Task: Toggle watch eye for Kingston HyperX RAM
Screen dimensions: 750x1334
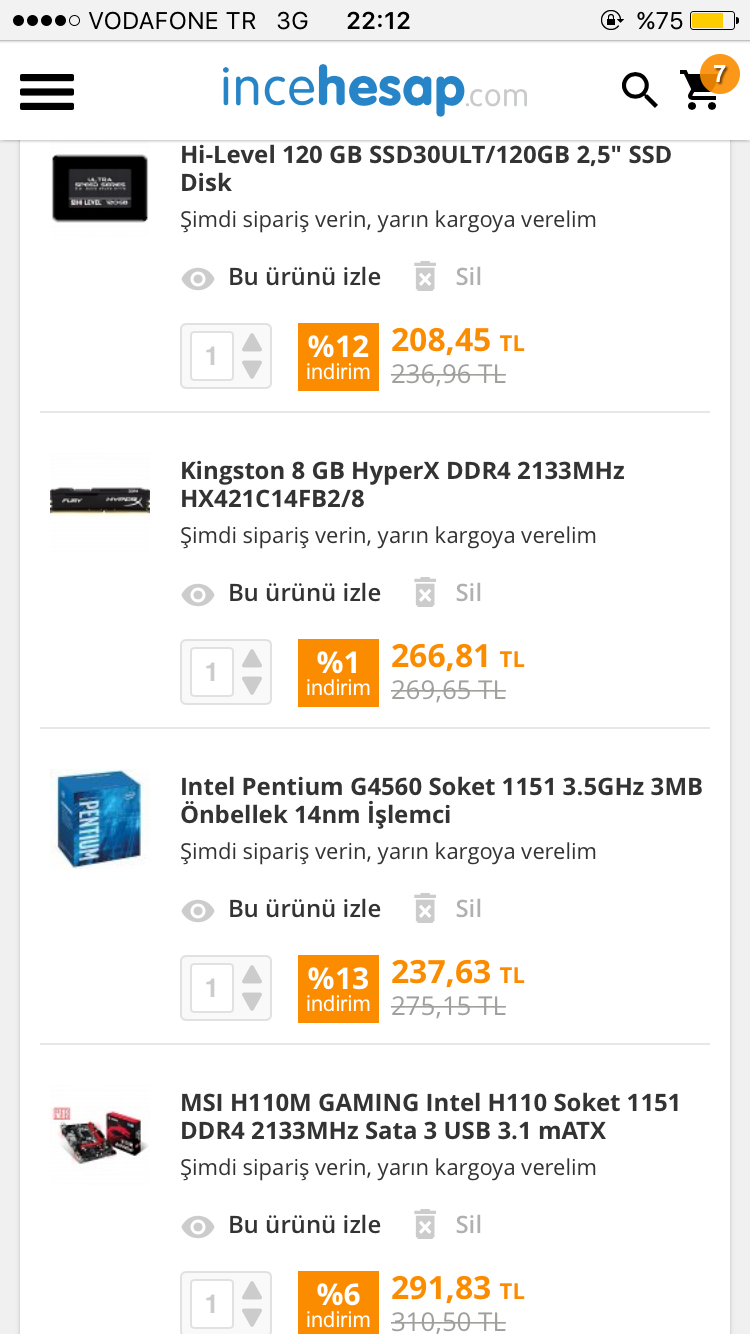Action: coord(198,594)
